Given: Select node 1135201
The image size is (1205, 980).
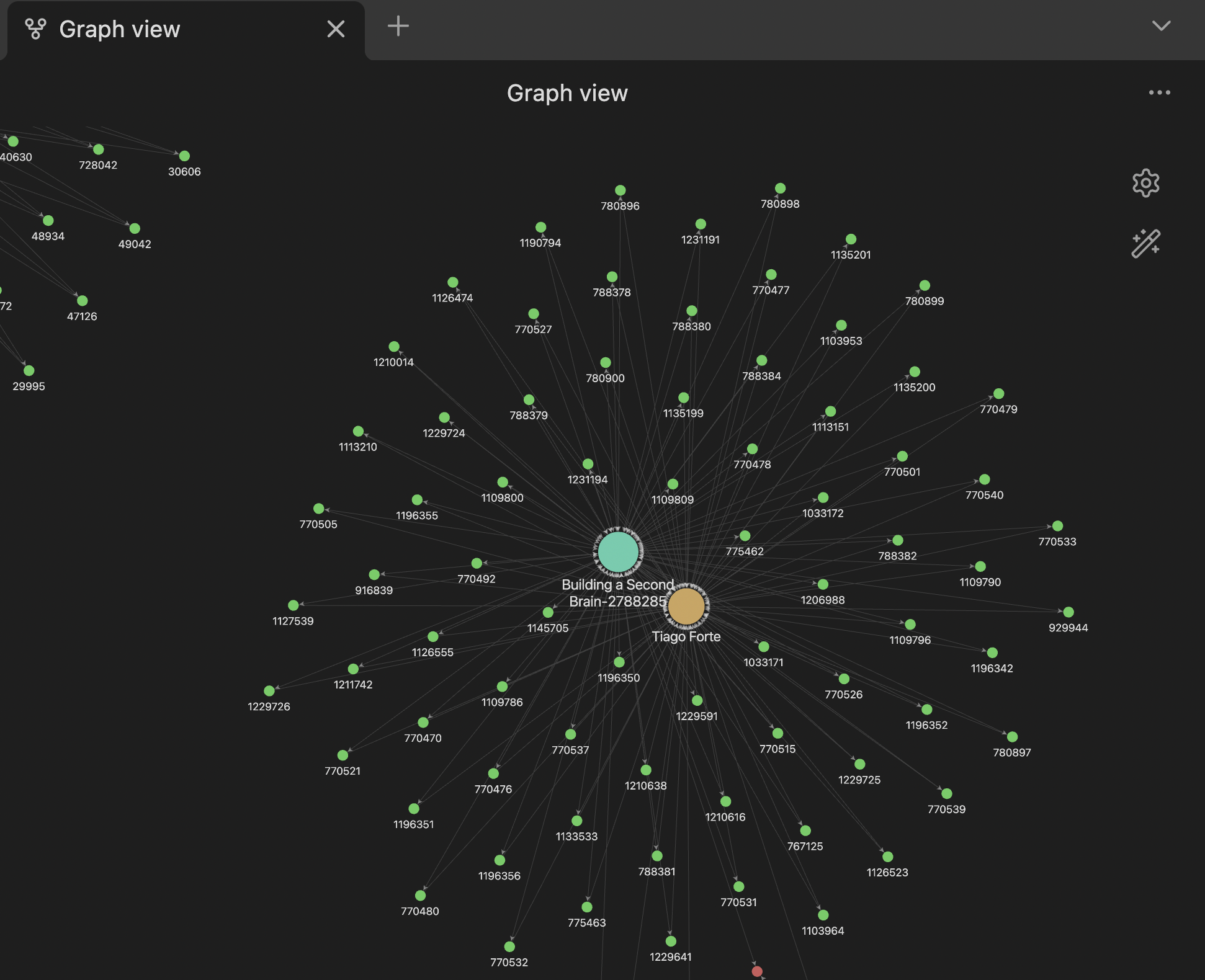Looking at the screenshot, I should [851, 239].
